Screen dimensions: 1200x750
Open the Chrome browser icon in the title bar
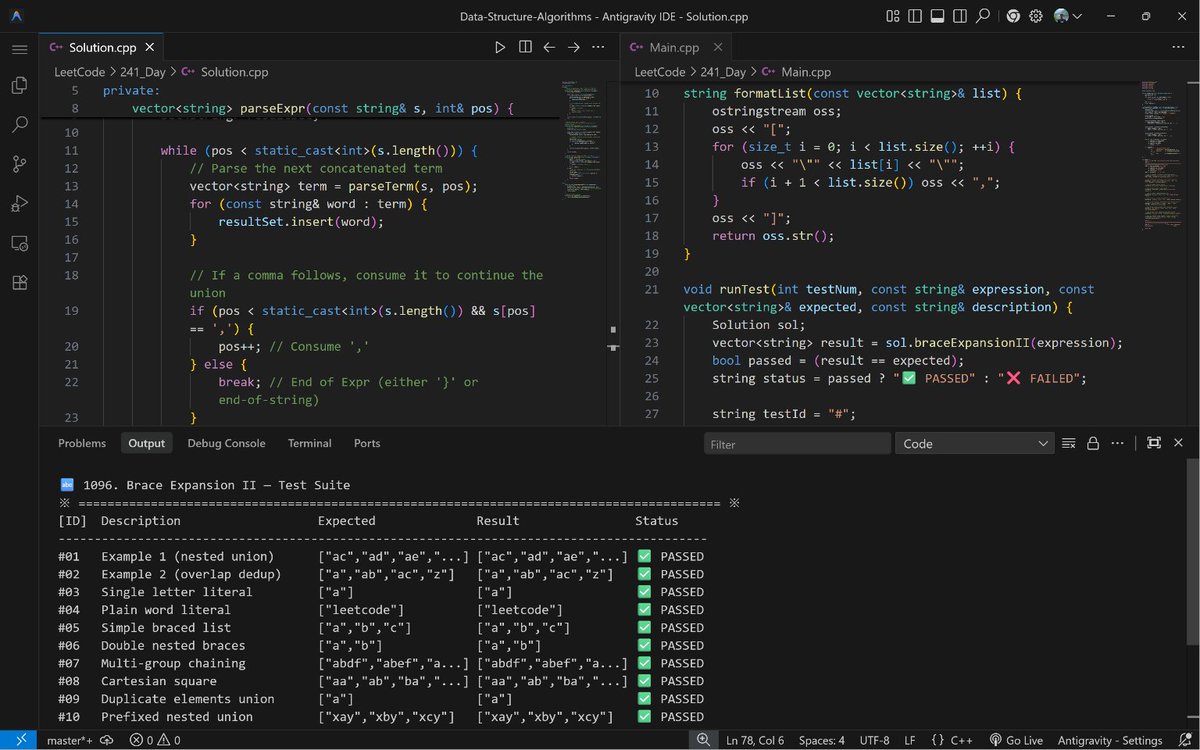click(1013, 16)
